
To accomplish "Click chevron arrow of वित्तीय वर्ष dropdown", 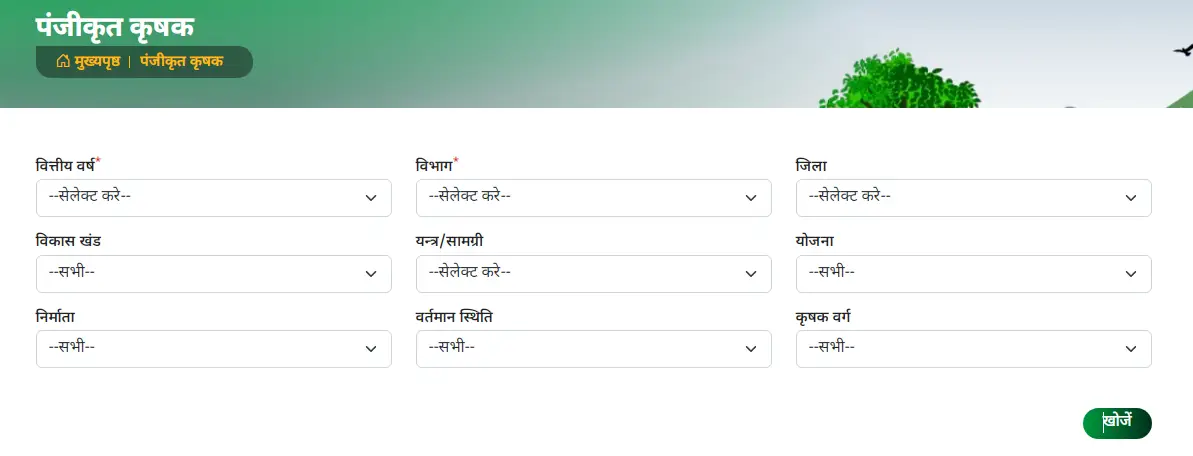I will (x=371, y=198).
